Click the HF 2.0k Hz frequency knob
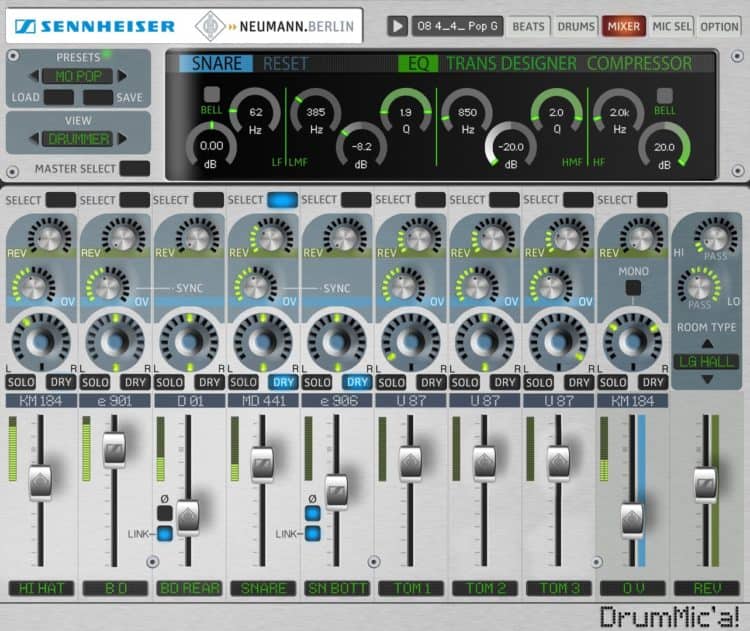This screenshot has width=750, height=631. [619, 112]
